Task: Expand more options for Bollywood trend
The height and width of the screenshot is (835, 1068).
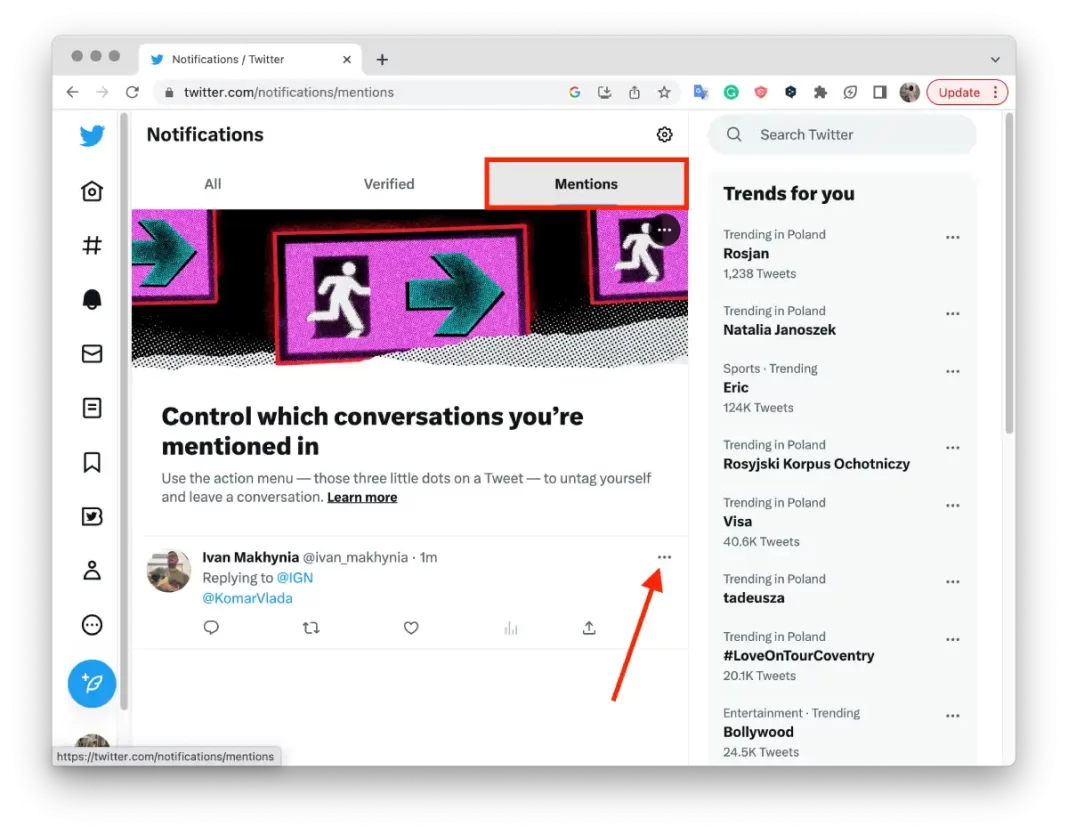Action: click(952, 716)
